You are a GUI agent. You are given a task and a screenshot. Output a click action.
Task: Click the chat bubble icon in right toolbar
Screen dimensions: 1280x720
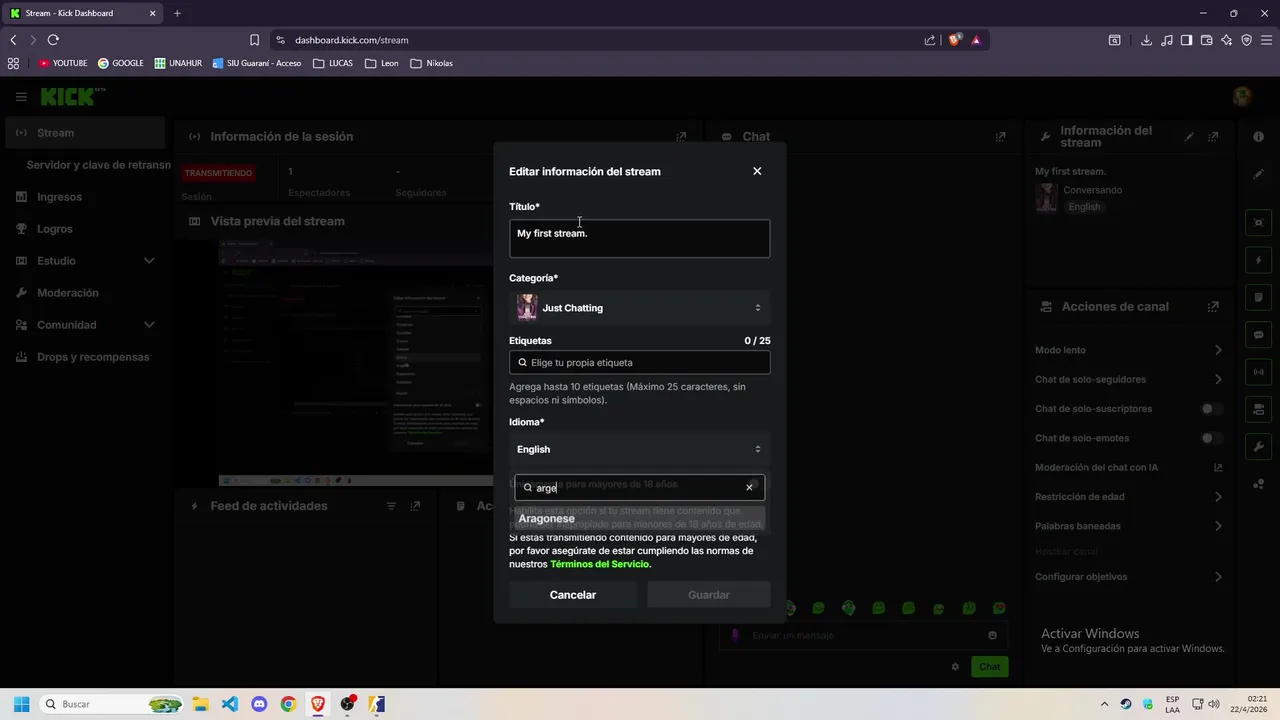[1259, 335]
